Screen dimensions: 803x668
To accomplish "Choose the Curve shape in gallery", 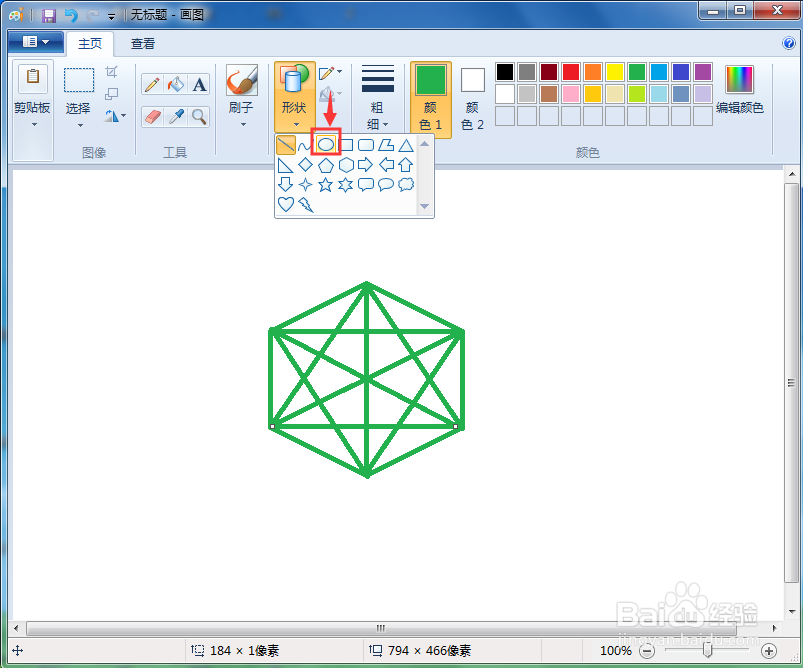I will tap(304, 146).
